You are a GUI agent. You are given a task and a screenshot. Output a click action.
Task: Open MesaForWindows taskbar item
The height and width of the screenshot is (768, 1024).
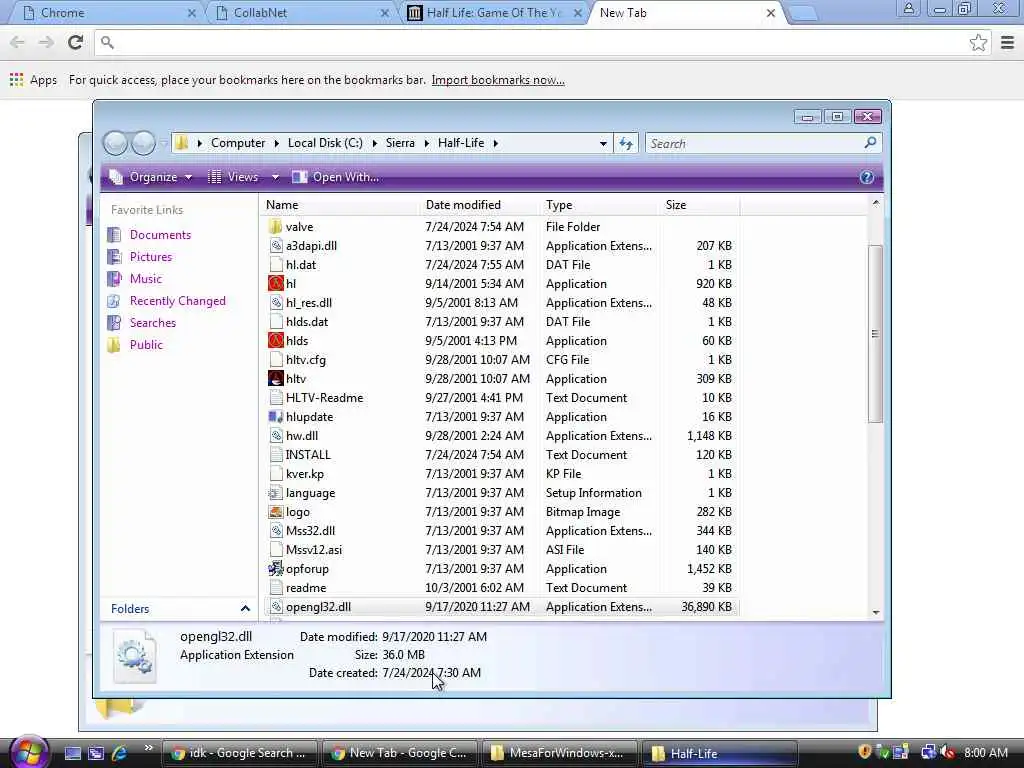560,753
